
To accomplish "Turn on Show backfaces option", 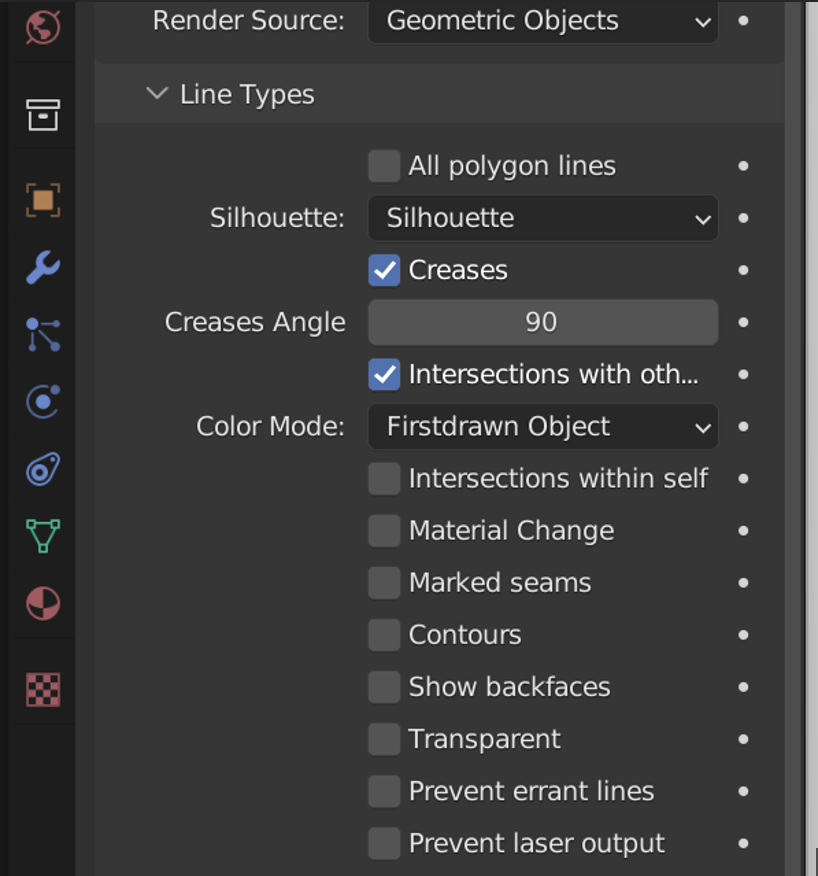I will [384, 687].
